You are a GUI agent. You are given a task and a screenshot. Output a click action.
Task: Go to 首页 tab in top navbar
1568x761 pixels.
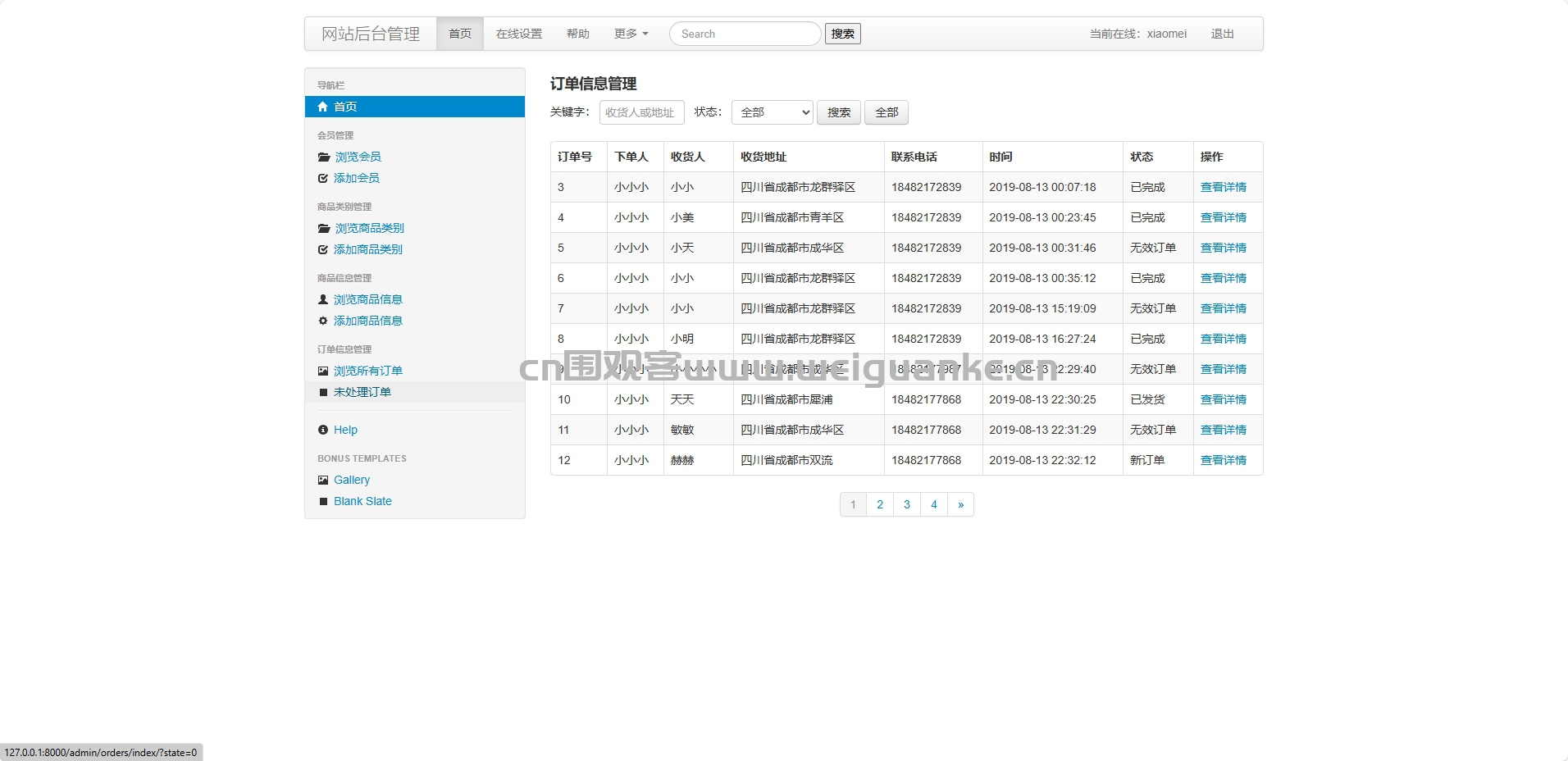460,34
